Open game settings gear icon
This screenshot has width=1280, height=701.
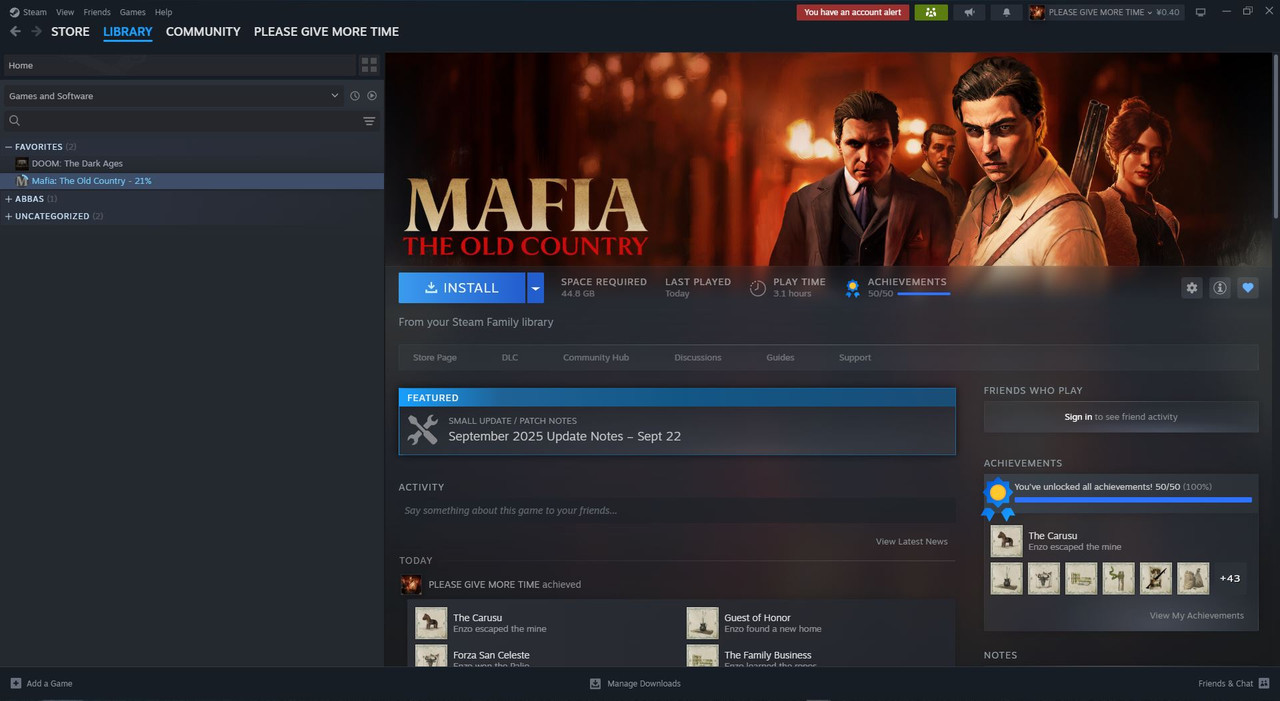[x=1191, y=288]
